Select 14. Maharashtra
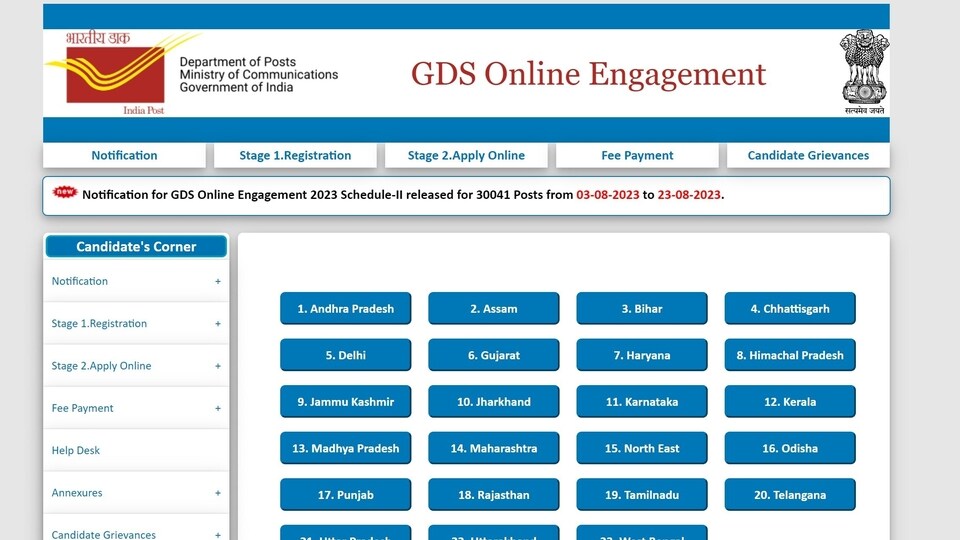 pos(493,448)
